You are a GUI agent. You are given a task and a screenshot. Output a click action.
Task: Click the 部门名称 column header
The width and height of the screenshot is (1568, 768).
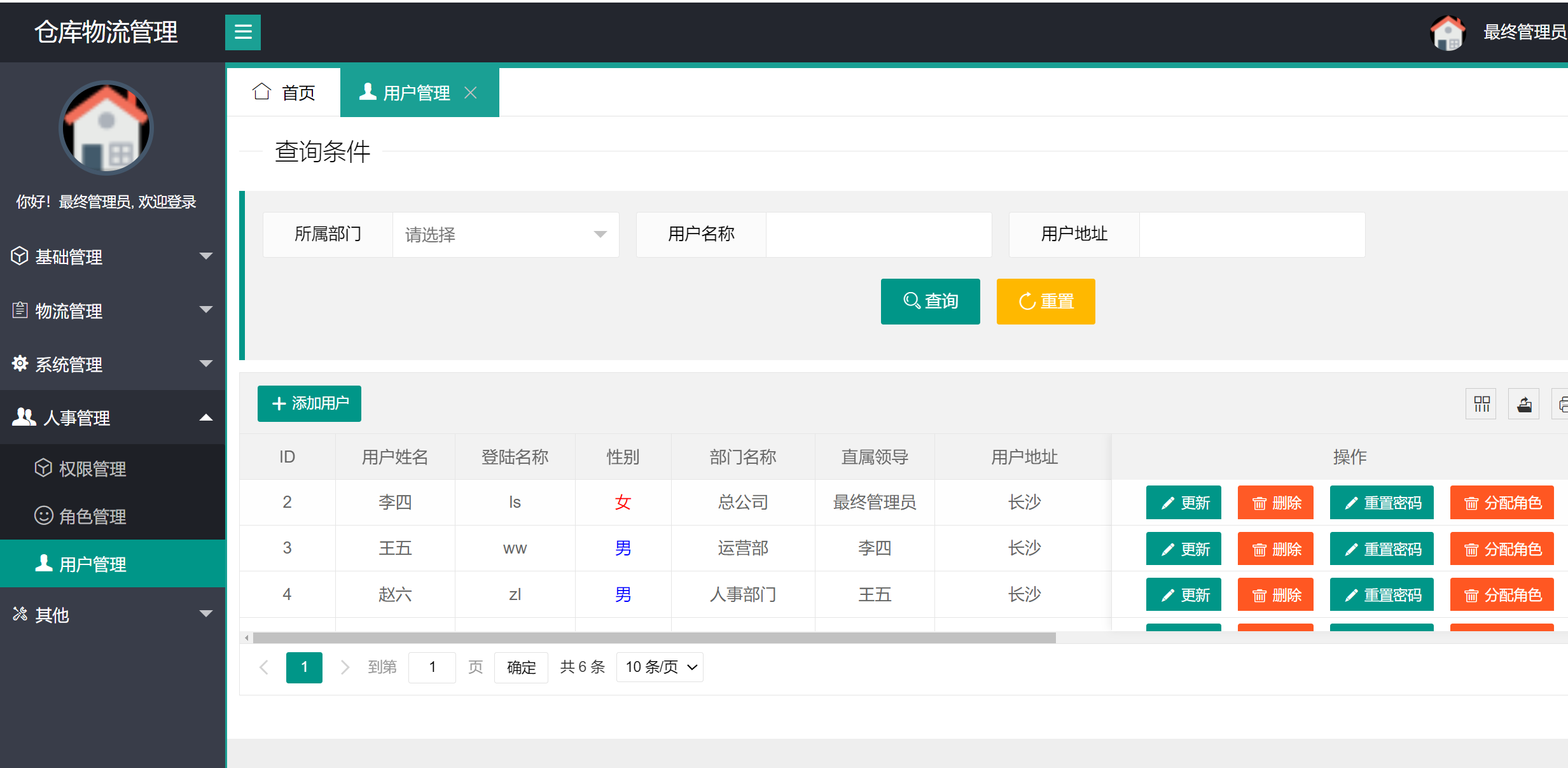(743, 457)
